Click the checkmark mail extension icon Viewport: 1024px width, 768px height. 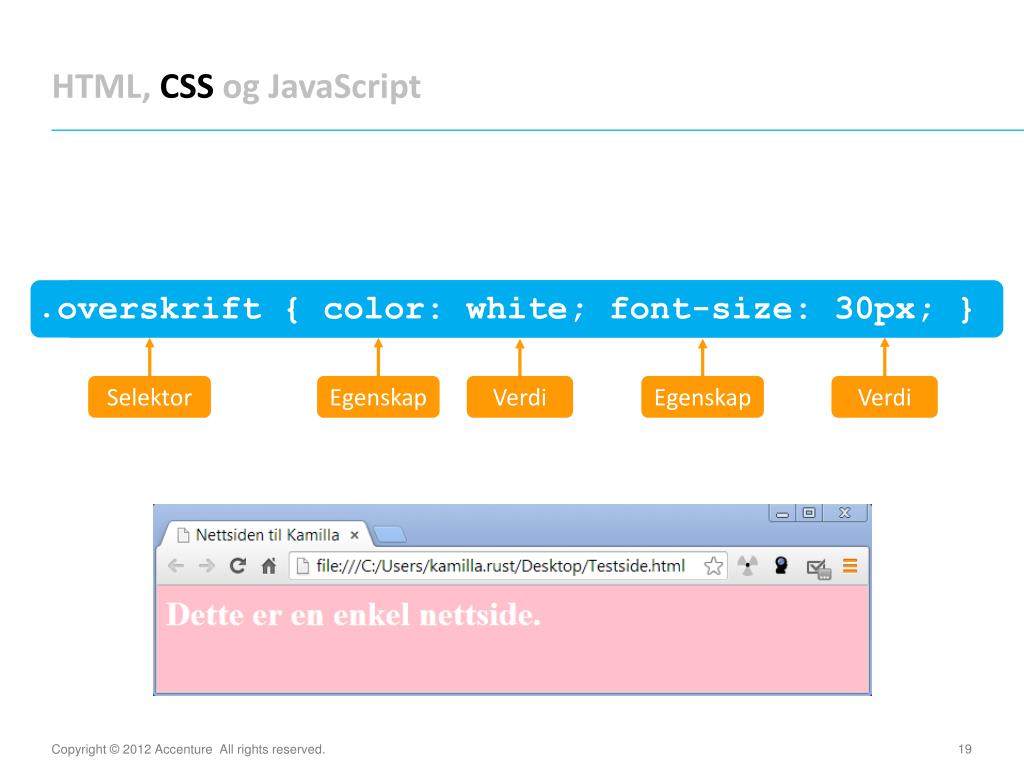pos(818,569)
